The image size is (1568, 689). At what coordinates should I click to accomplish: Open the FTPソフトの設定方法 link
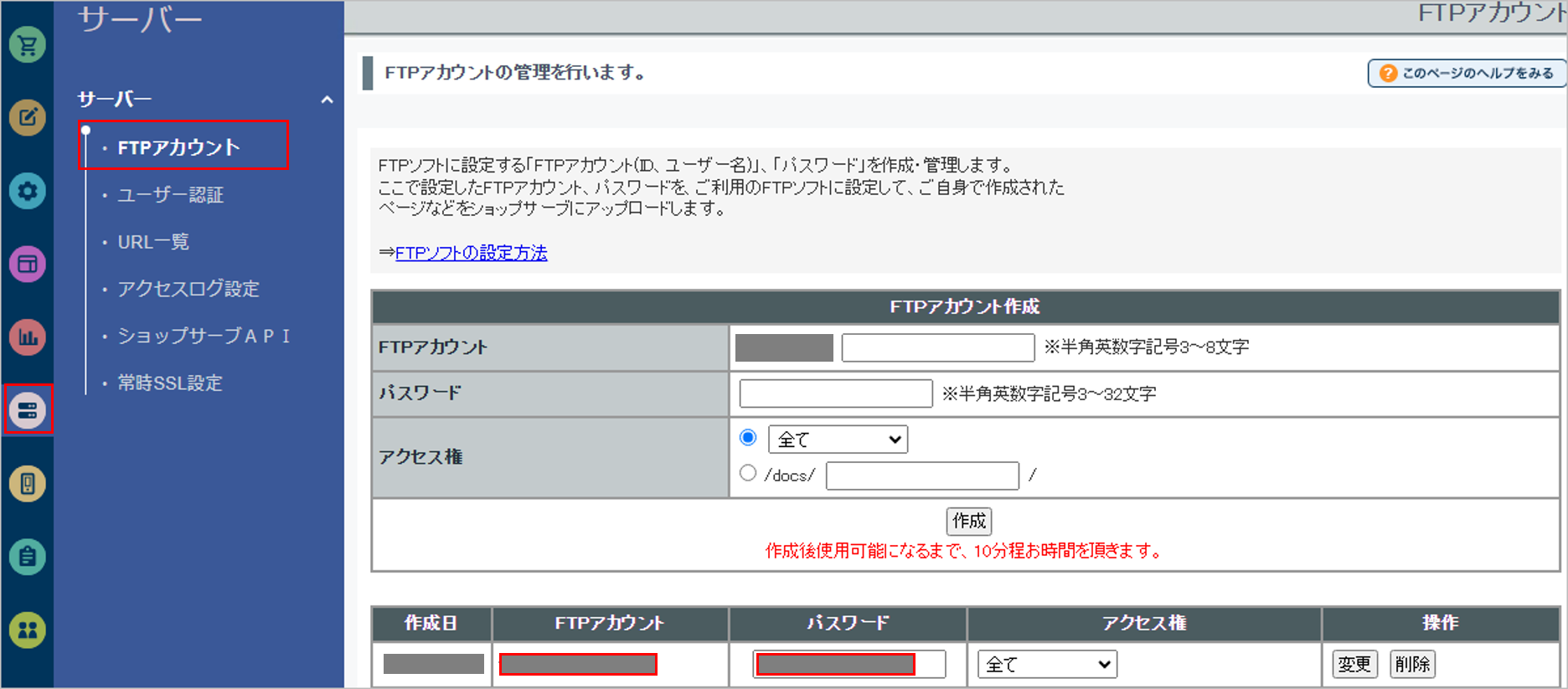471,253
